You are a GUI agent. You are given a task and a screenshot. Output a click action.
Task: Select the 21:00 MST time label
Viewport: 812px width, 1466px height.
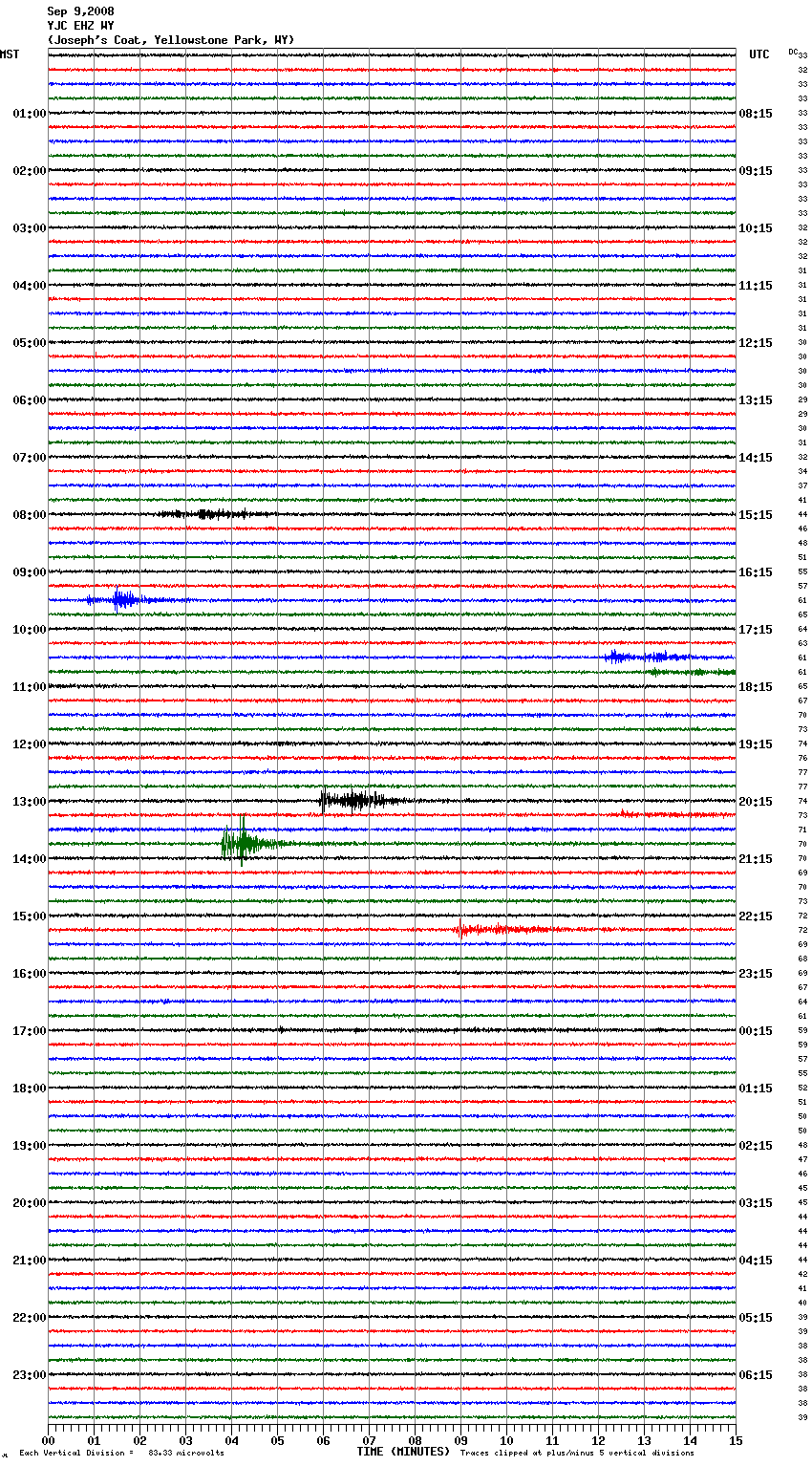[30, 1261]
